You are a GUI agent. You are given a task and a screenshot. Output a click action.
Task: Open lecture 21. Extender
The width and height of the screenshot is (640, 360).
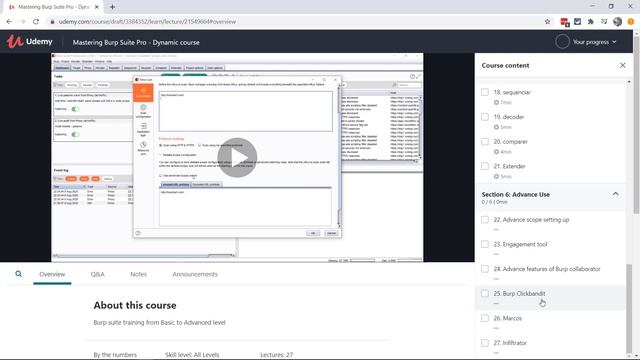(x=509, y=166)
